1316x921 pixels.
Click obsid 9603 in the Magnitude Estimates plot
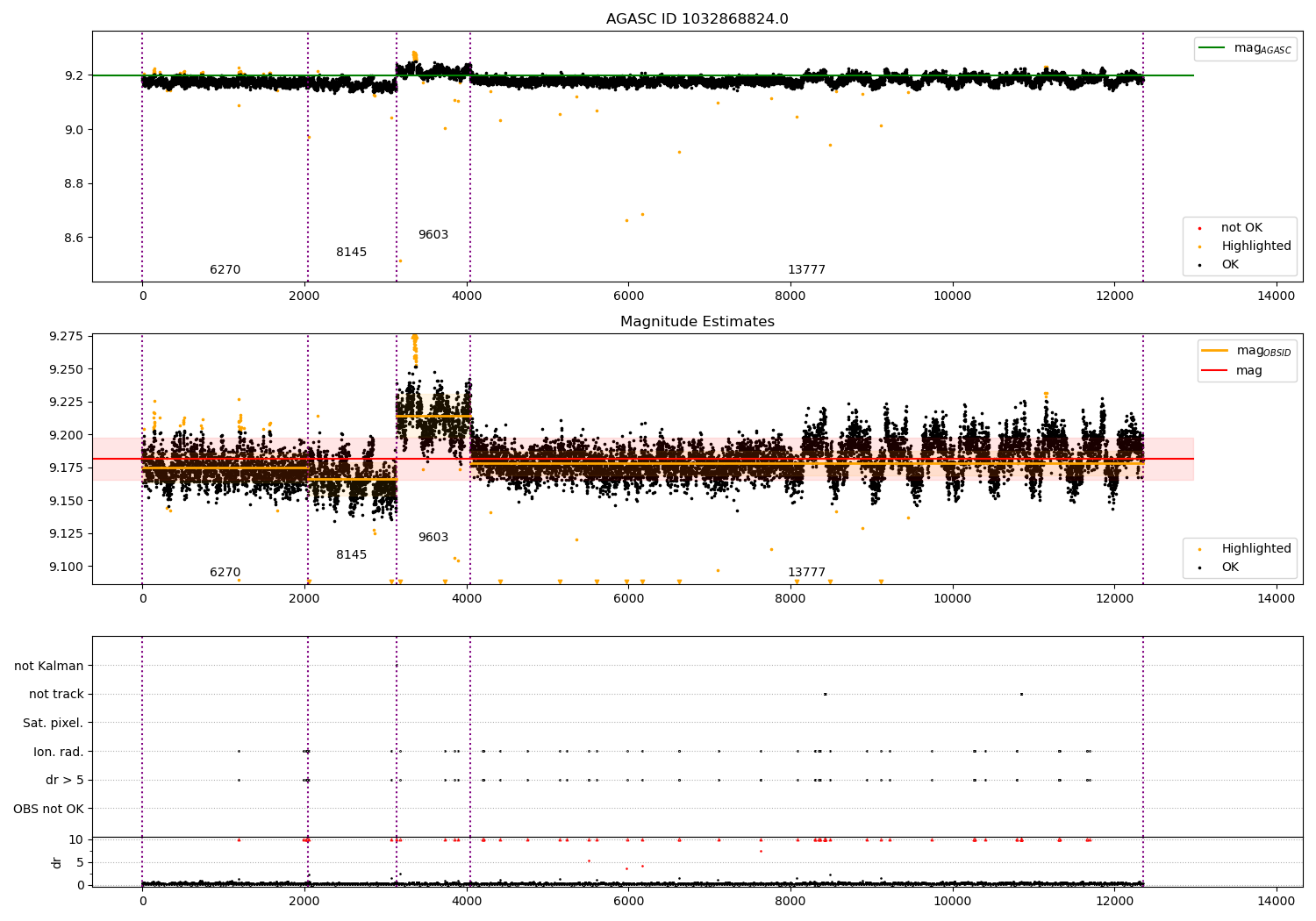433,538
